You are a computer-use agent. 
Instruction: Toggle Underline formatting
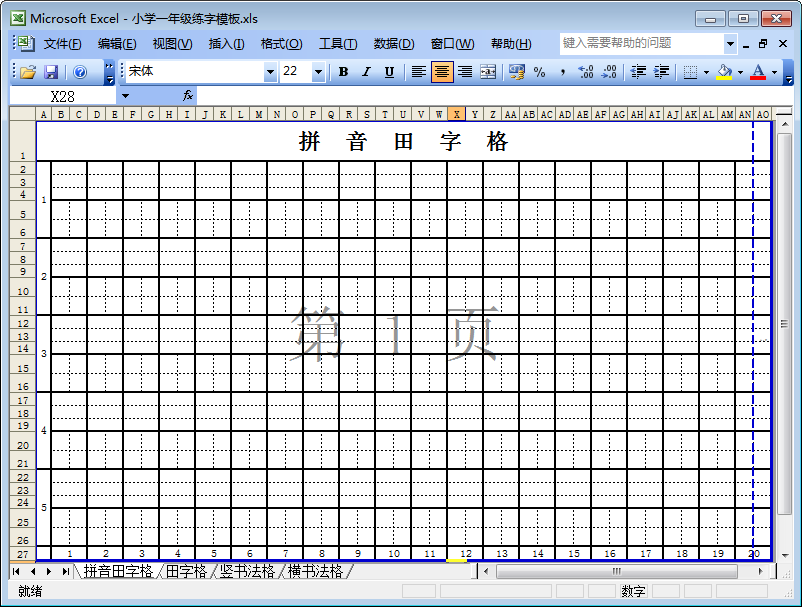tap(389, 72)
